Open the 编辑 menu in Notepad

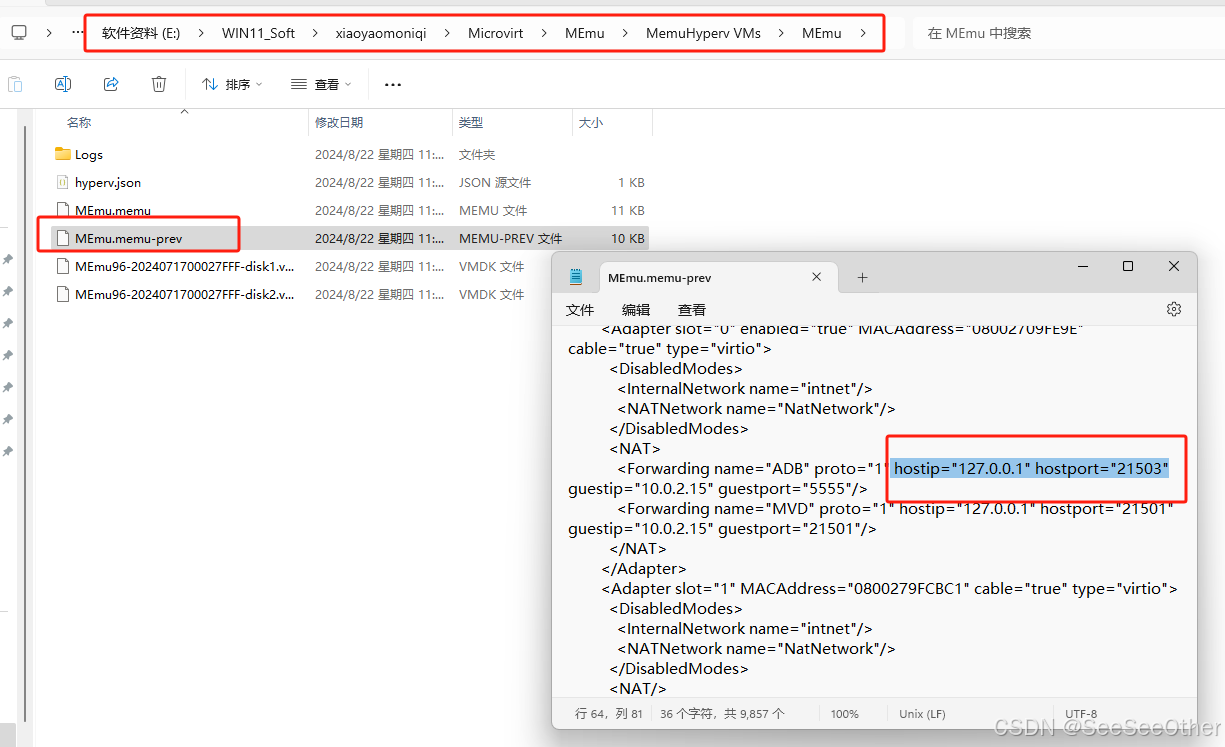tap(636, 310)
